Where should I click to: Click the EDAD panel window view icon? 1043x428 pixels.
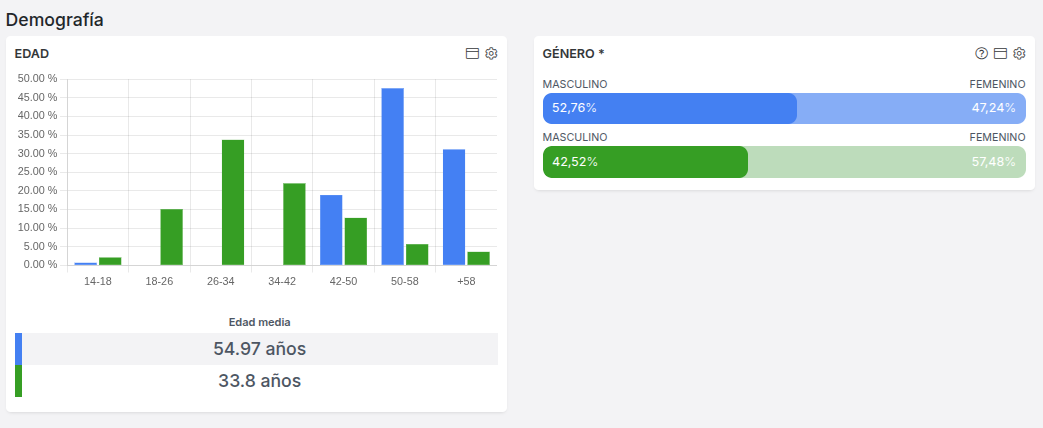tap(472, 54)
